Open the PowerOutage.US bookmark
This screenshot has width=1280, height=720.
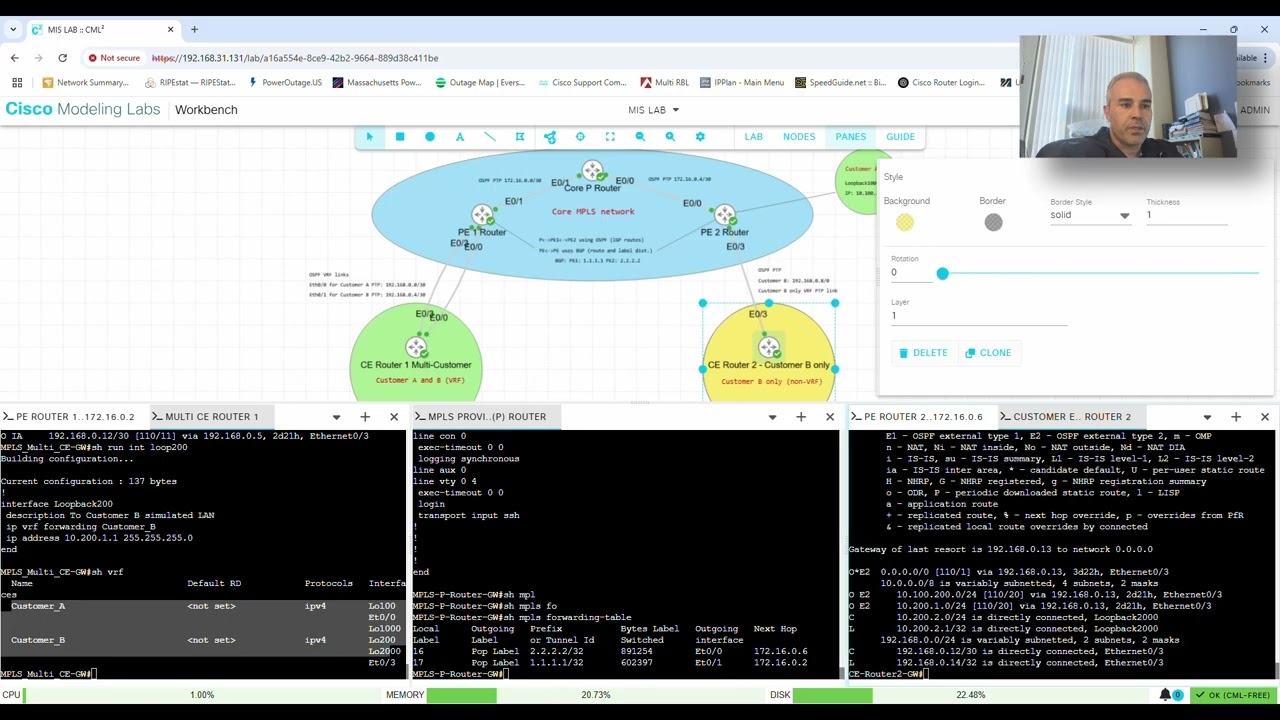[x=285, y=83]
